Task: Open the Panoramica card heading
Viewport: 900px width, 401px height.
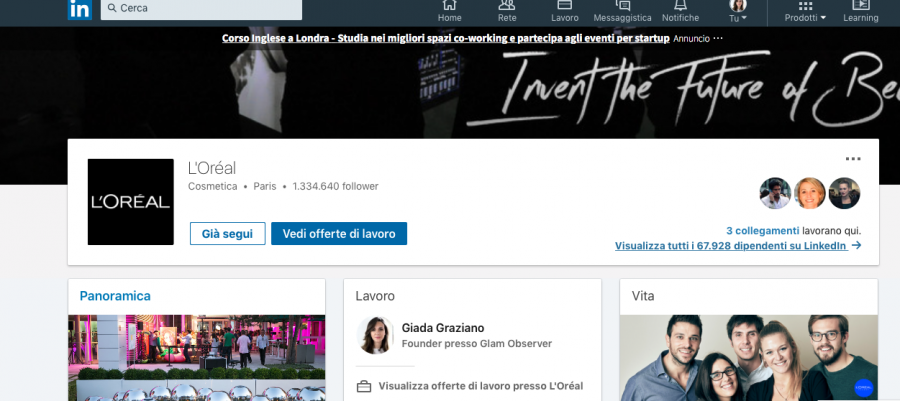Action: click(115, 296)
